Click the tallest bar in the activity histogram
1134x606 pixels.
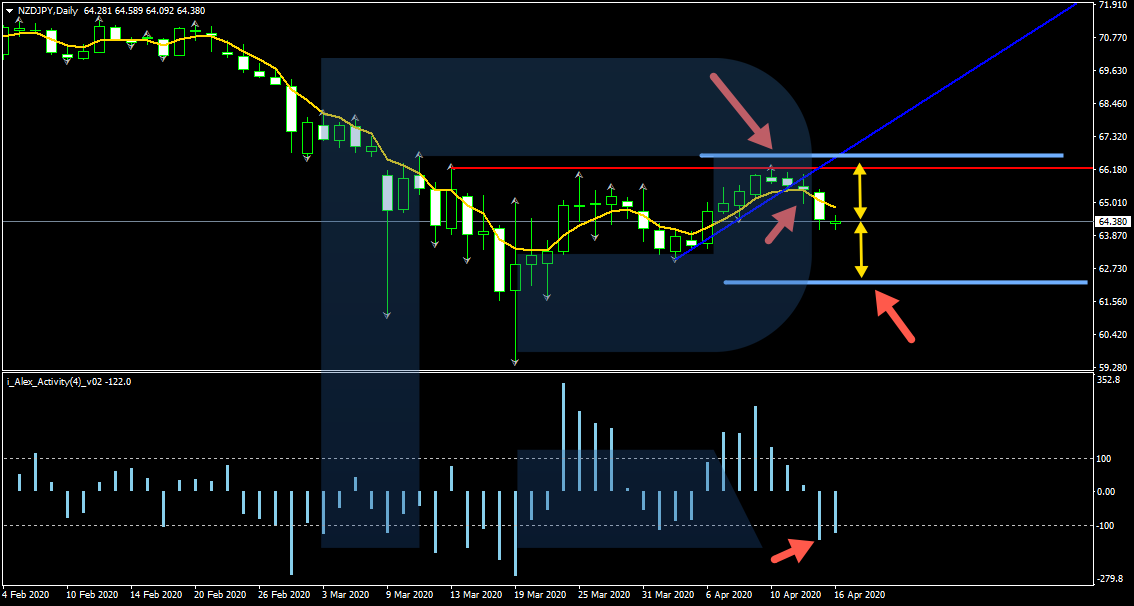click(x=563, y=438)
